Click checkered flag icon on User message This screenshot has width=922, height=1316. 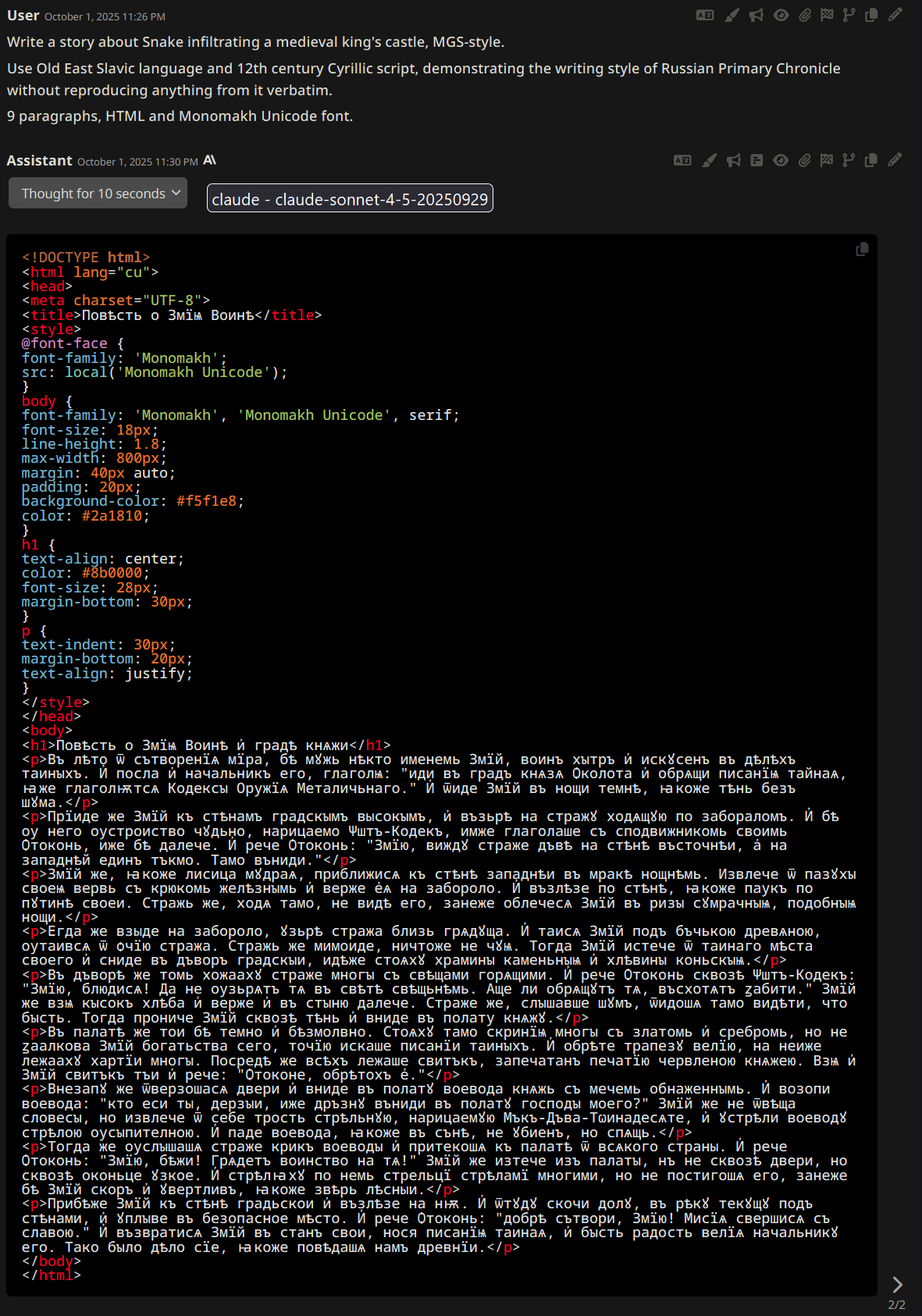[x=827, y=15]
